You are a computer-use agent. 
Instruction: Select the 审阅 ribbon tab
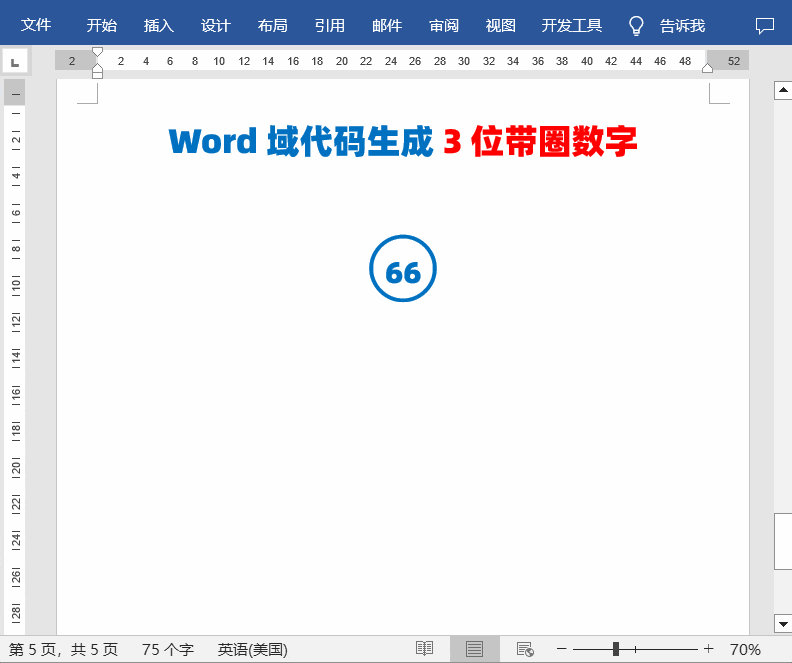click(x=444, y=25)
